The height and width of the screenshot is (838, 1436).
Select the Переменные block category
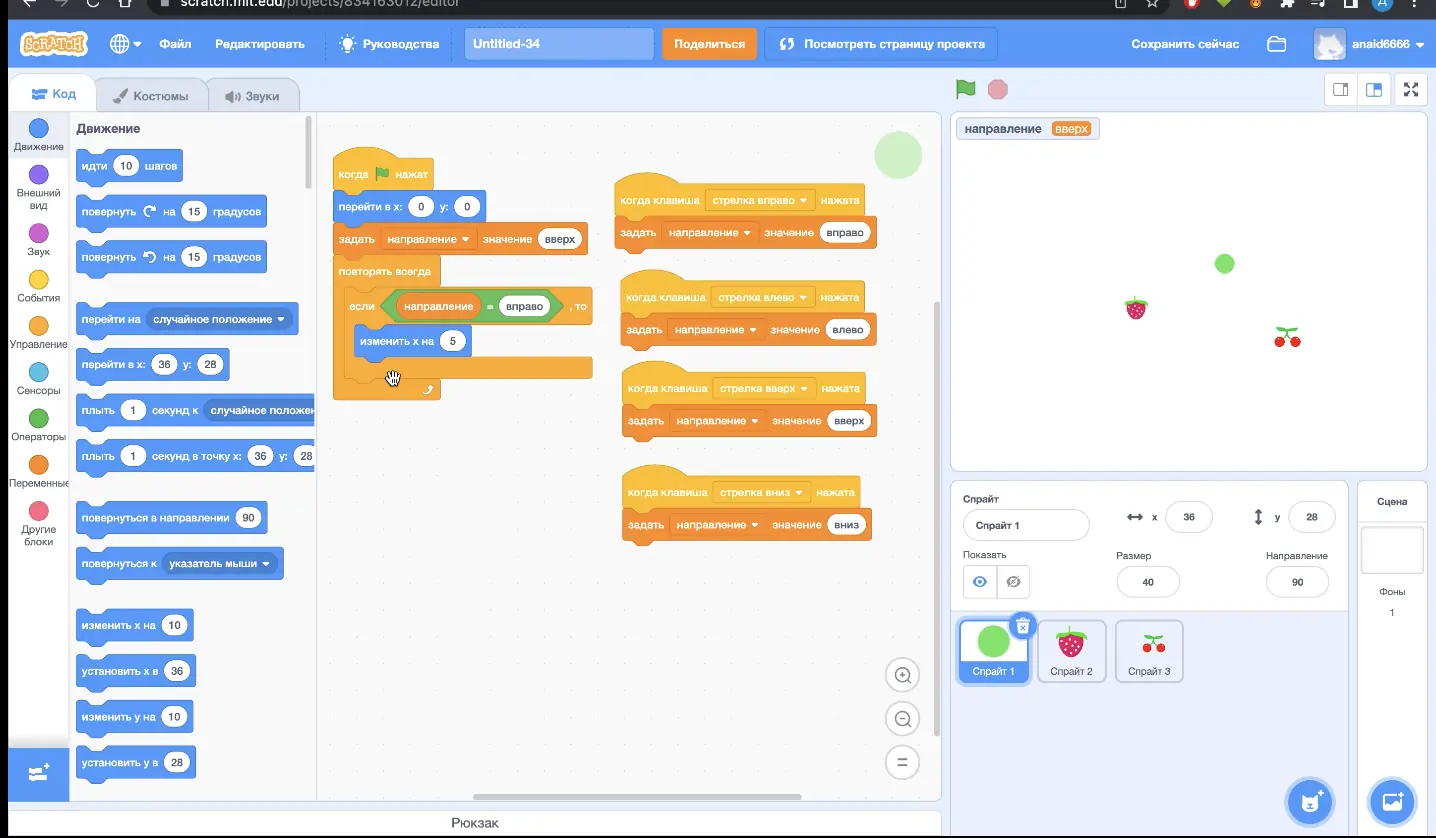[39, 471]
